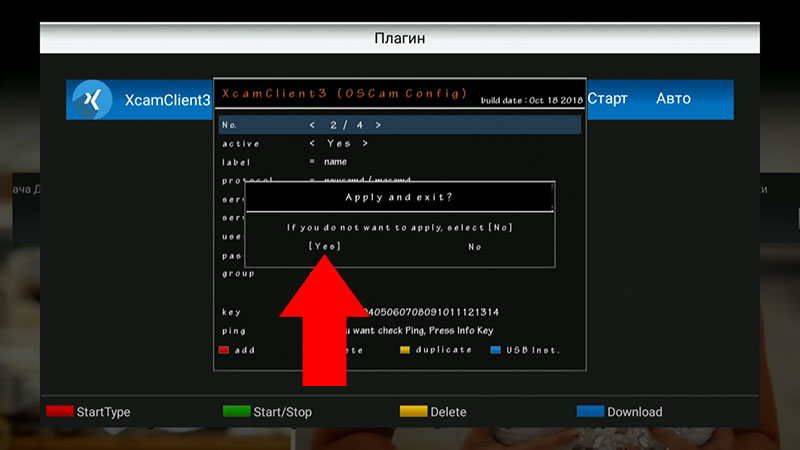This screenshot has width=800, height=450.
Task: Go to next server with No. right arrow
Action: [x=378, y=125]
